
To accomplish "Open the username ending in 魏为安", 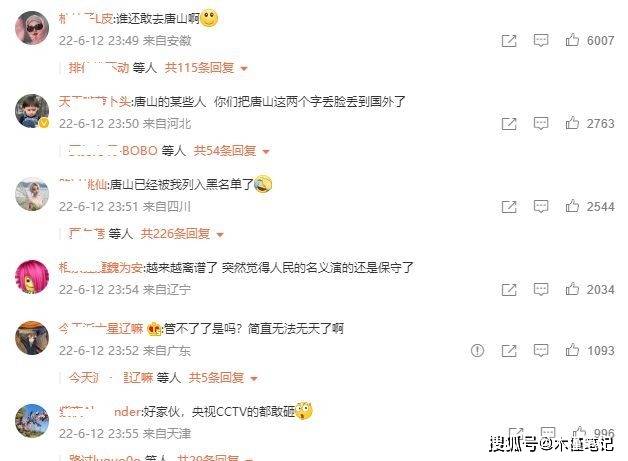I will click(101, 268).
